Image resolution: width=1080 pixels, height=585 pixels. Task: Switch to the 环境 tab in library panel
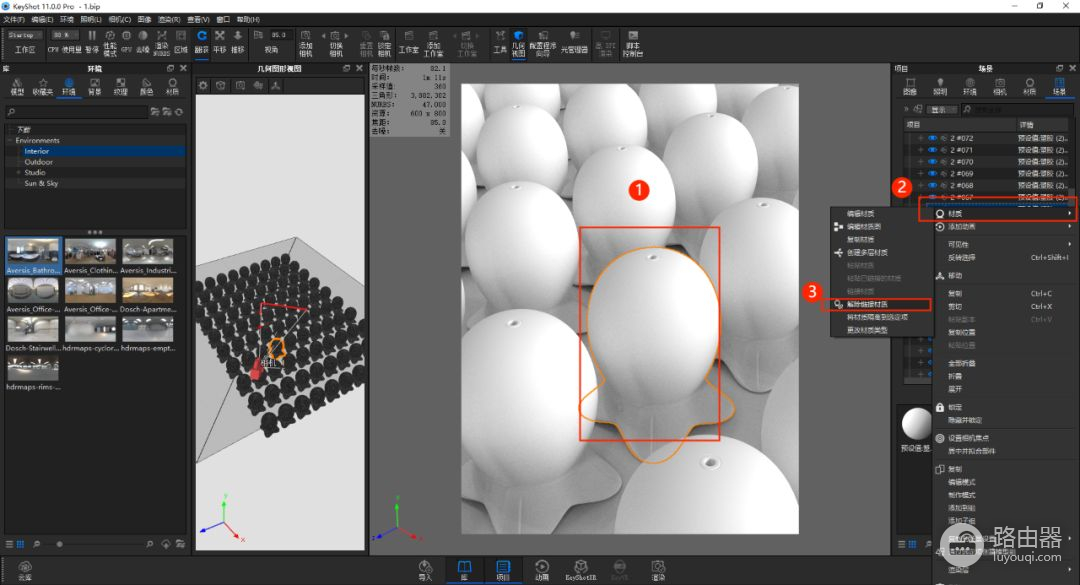[68, 86]
